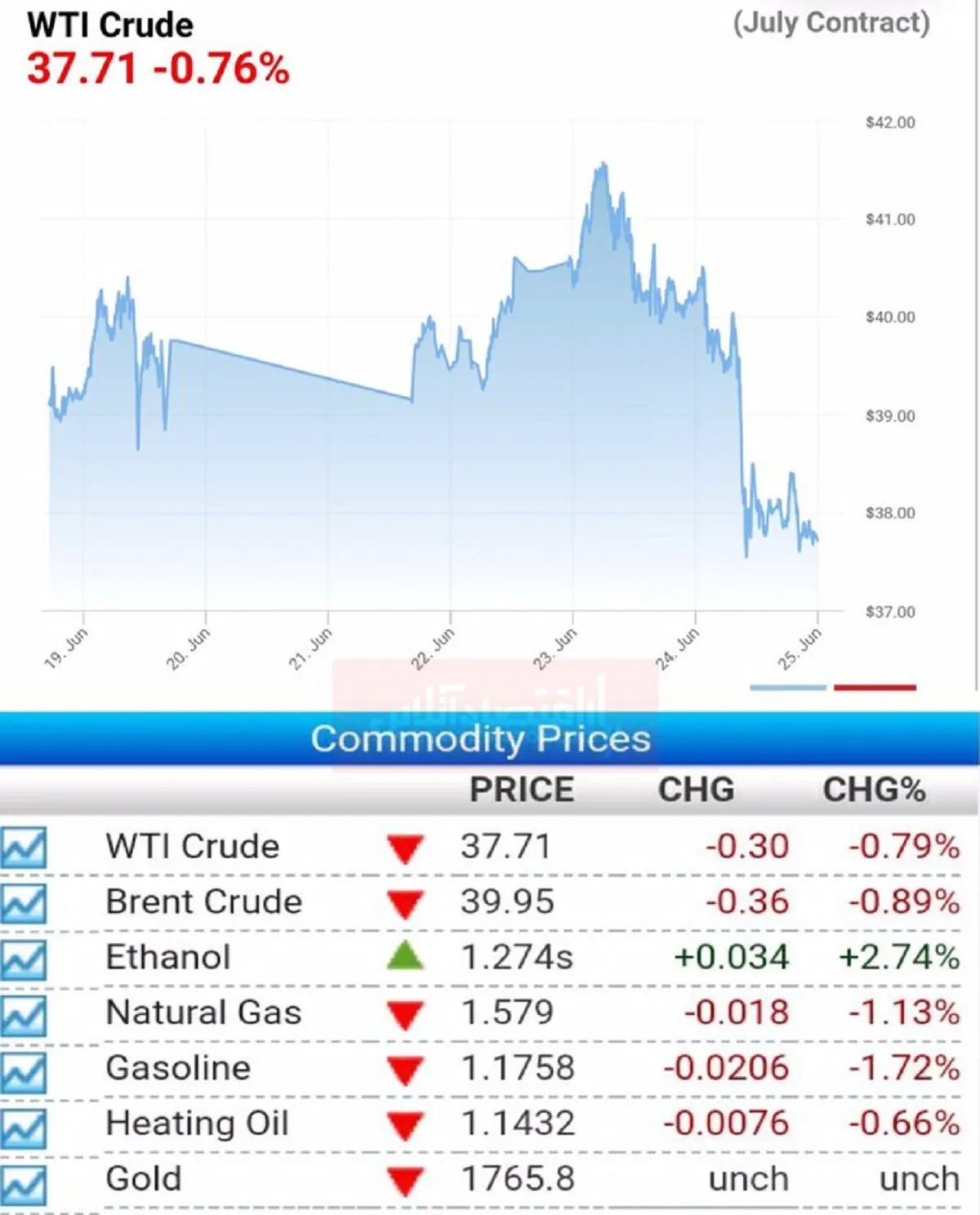Select the Brent Crude commodity link
The height and width of the screenshot is (1215, 980).
point(204,901)
